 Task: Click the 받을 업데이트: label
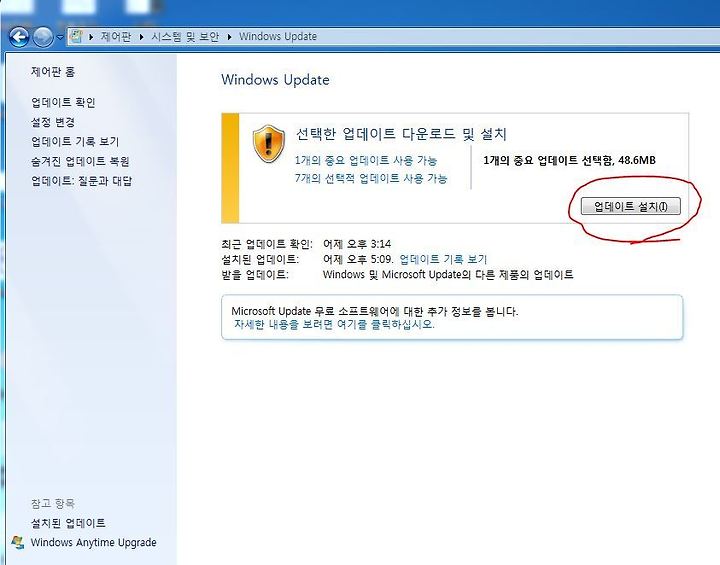pyautogui.click(x=255, y=275)
